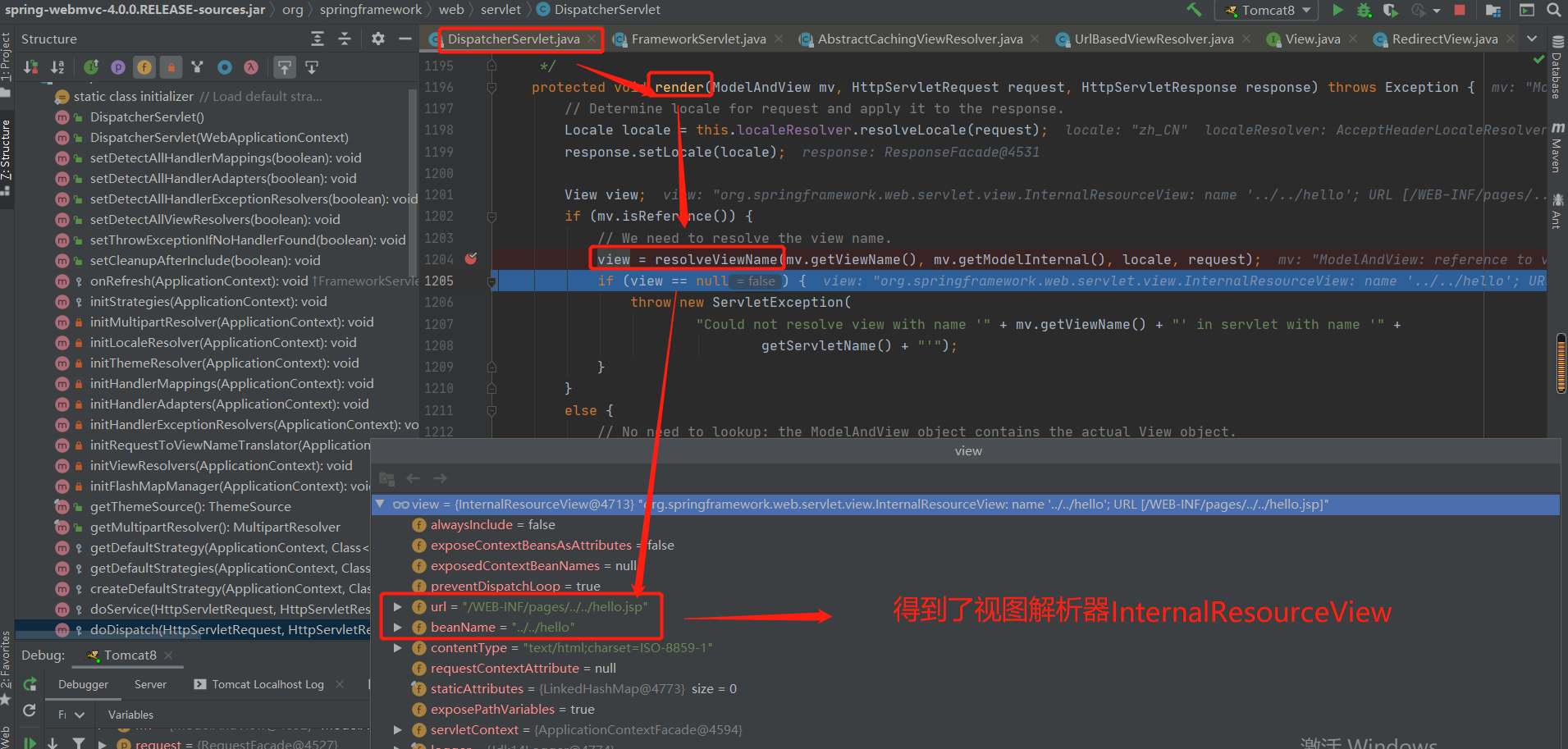Open the hidden editor tabs dropdown chevron

tap(1532, 39)
